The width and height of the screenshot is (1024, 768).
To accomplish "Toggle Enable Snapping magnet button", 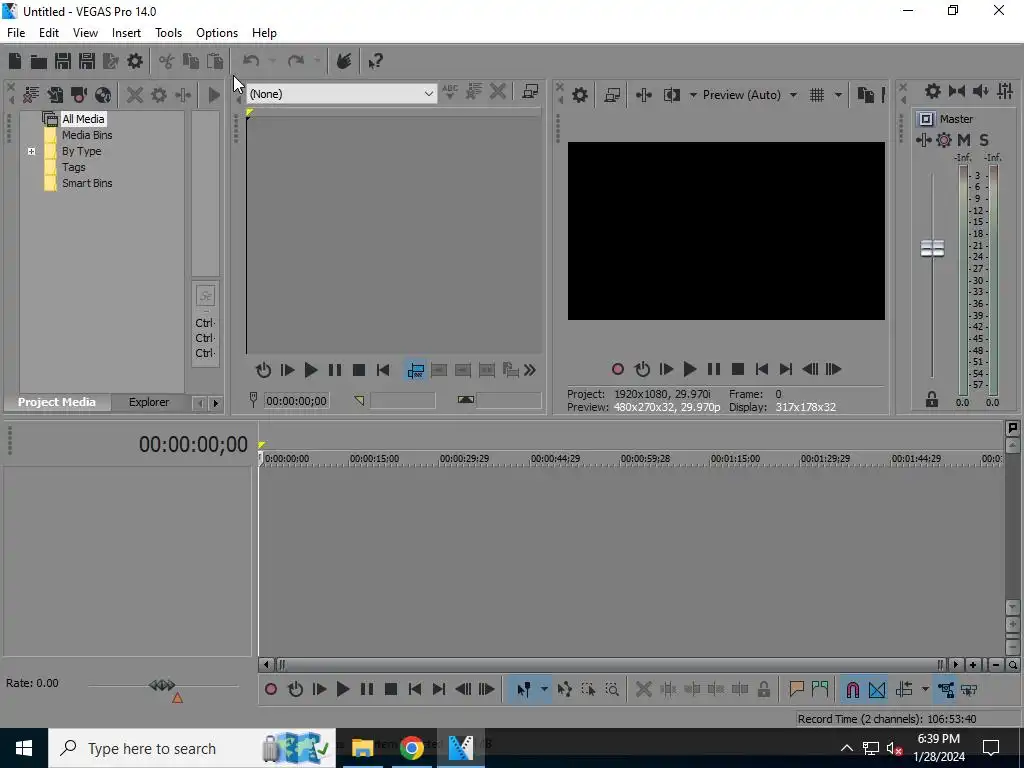I will [x=853, y=690].
